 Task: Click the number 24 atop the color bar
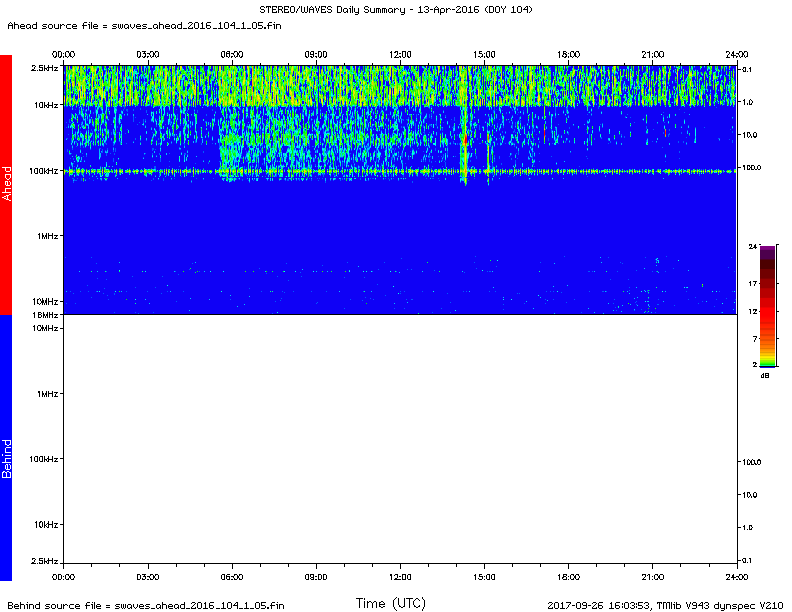point(753,245)
